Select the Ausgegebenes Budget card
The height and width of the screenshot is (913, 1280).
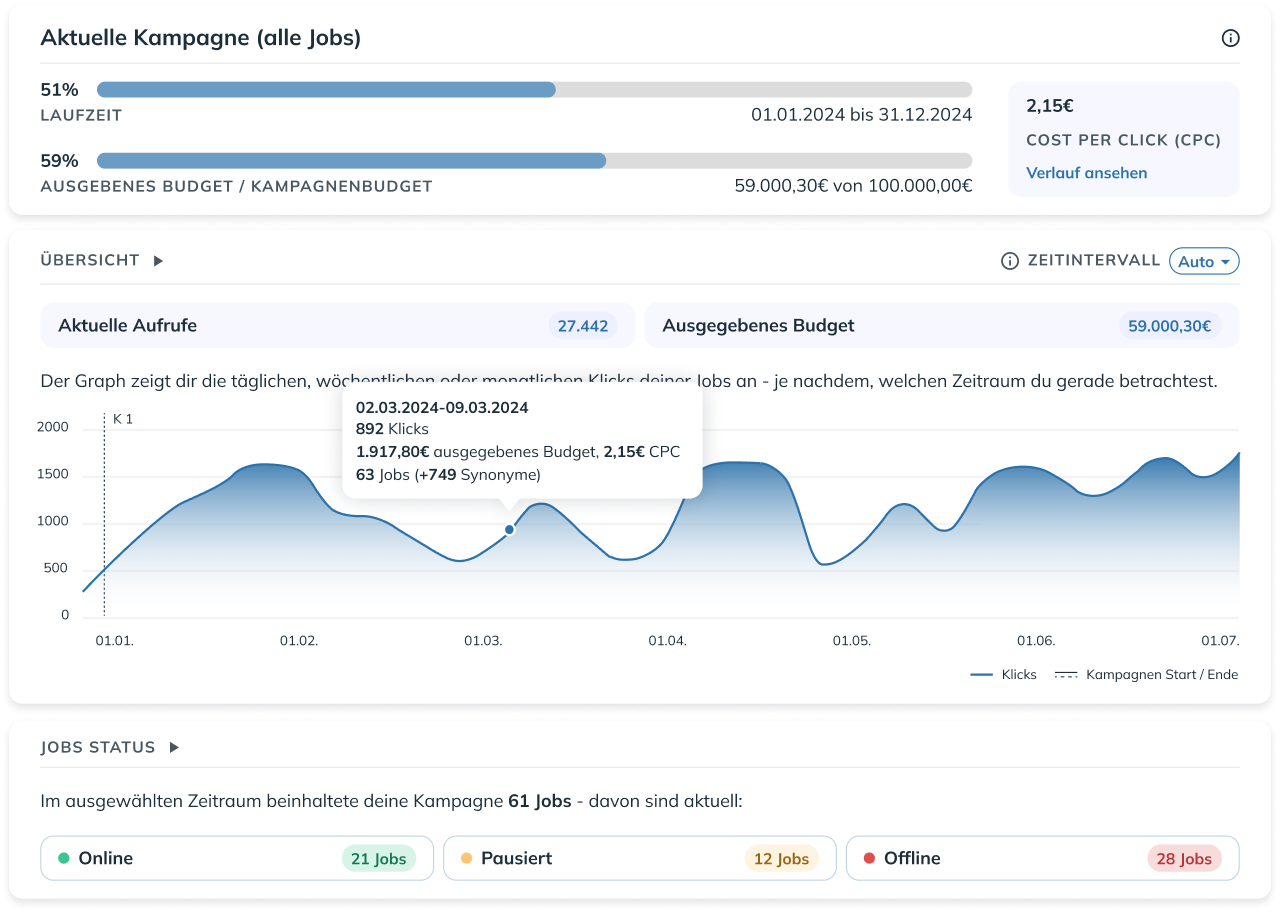pos(942,325)
